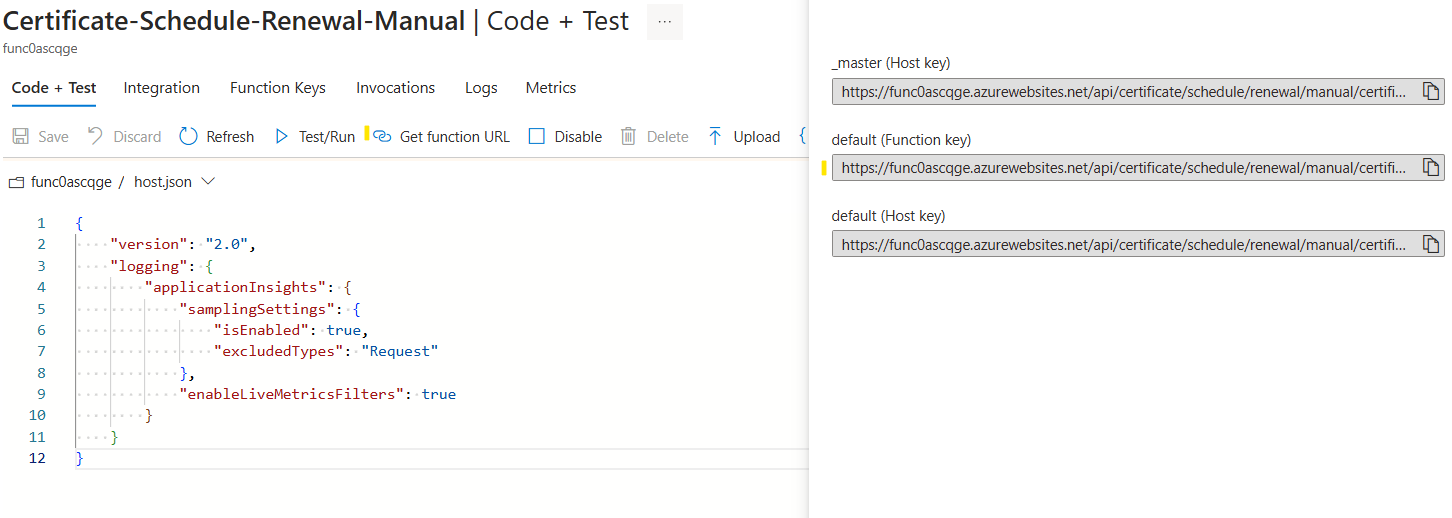Click the "_master (Host key)" label
1452x518 pixels.
coord(891,63)
